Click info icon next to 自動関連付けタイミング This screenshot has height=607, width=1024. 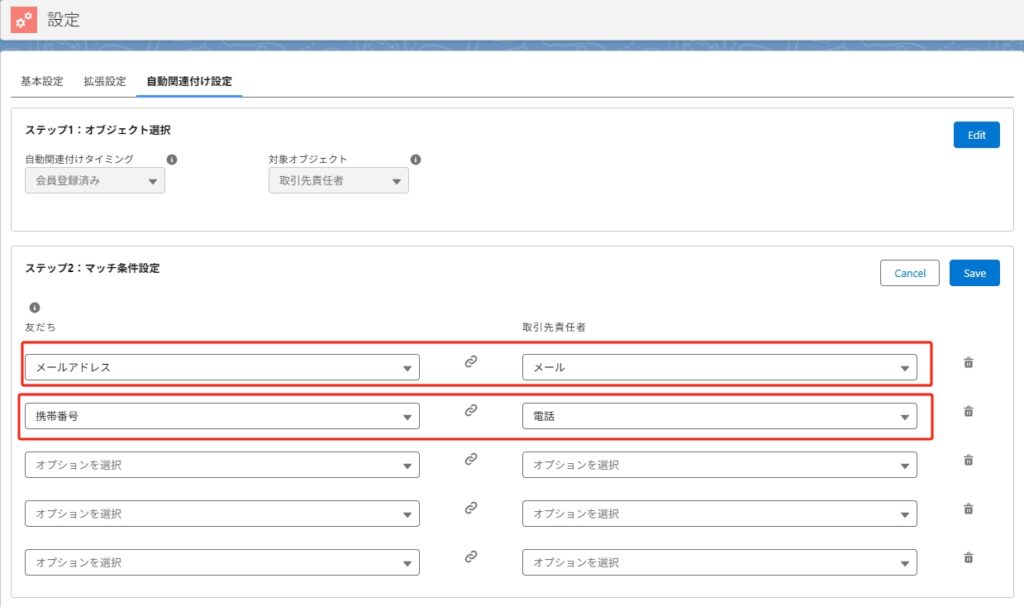tap(172, 159)
